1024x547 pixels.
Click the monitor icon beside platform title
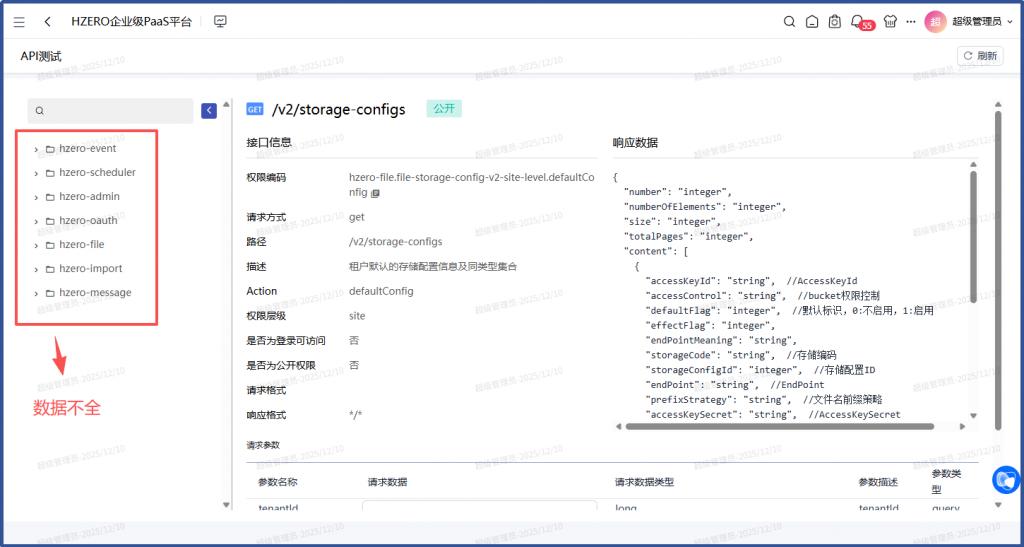pos(221,21)
